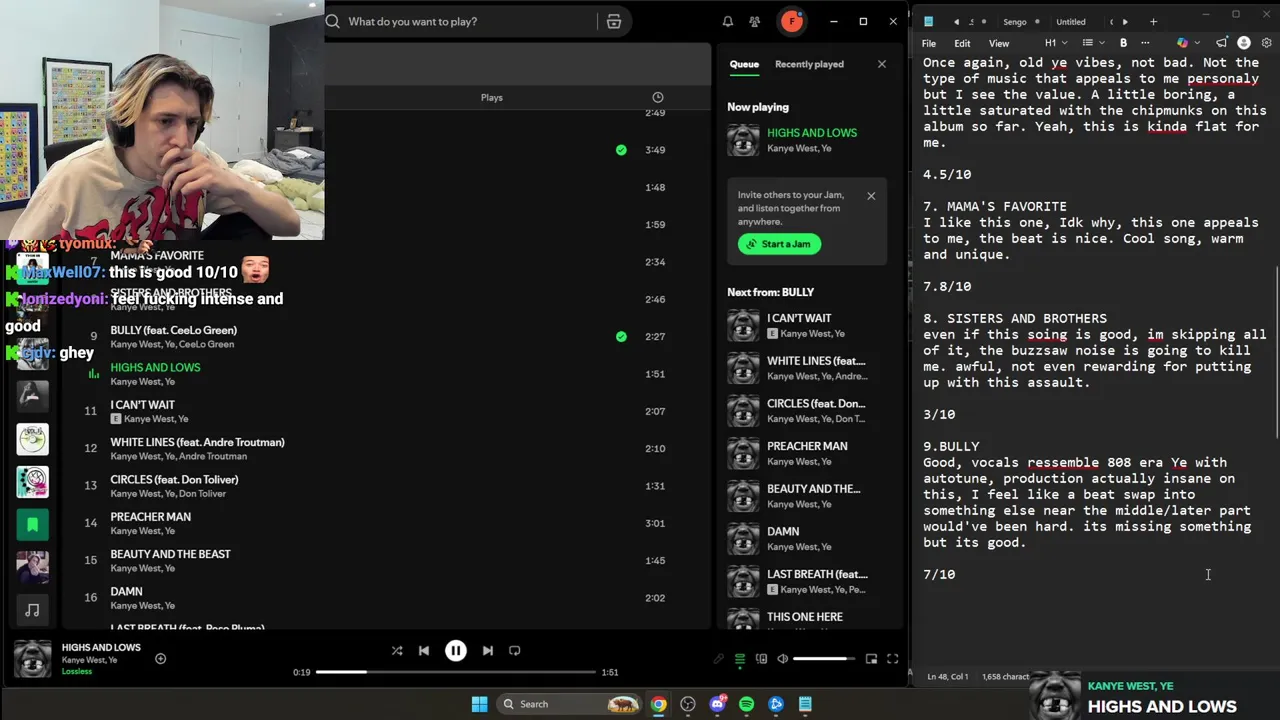Close the Spotify queue panel
The image size is (1280, 720).
[881, 64]
